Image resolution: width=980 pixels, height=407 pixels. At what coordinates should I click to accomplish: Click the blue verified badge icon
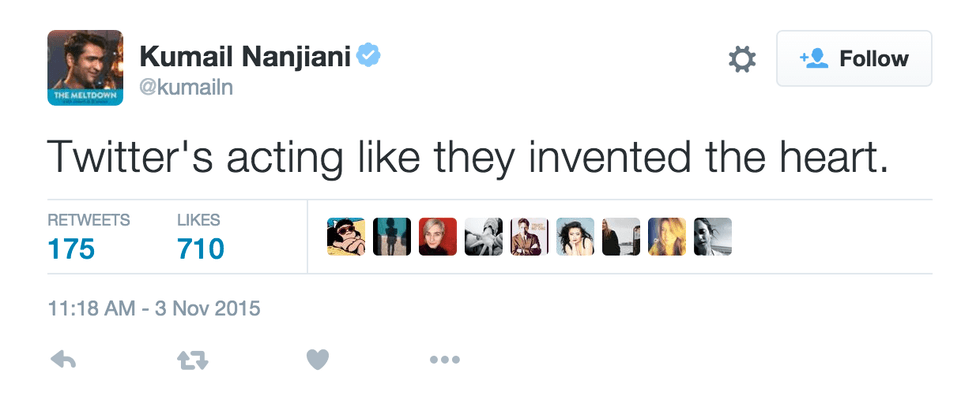[x=370, y=56]
